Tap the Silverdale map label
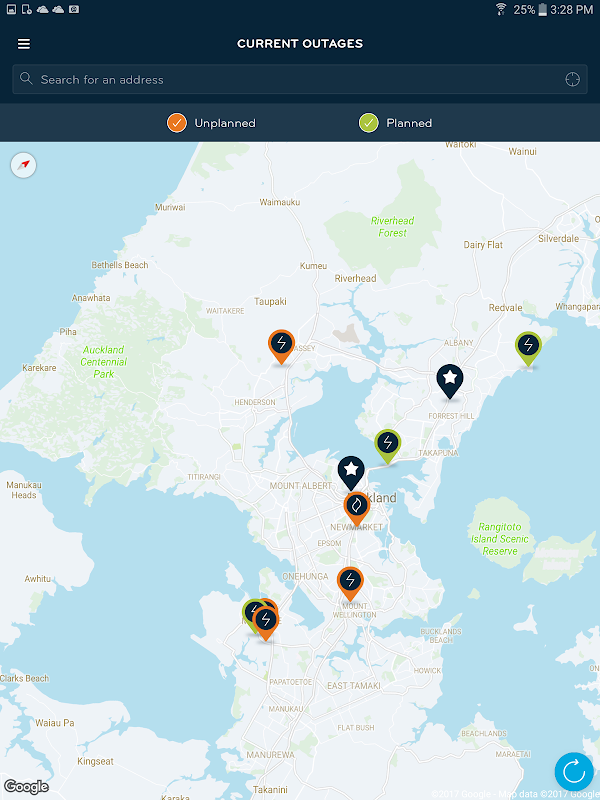The width and height of the screenshot is (600, 800). click(558, 238)
